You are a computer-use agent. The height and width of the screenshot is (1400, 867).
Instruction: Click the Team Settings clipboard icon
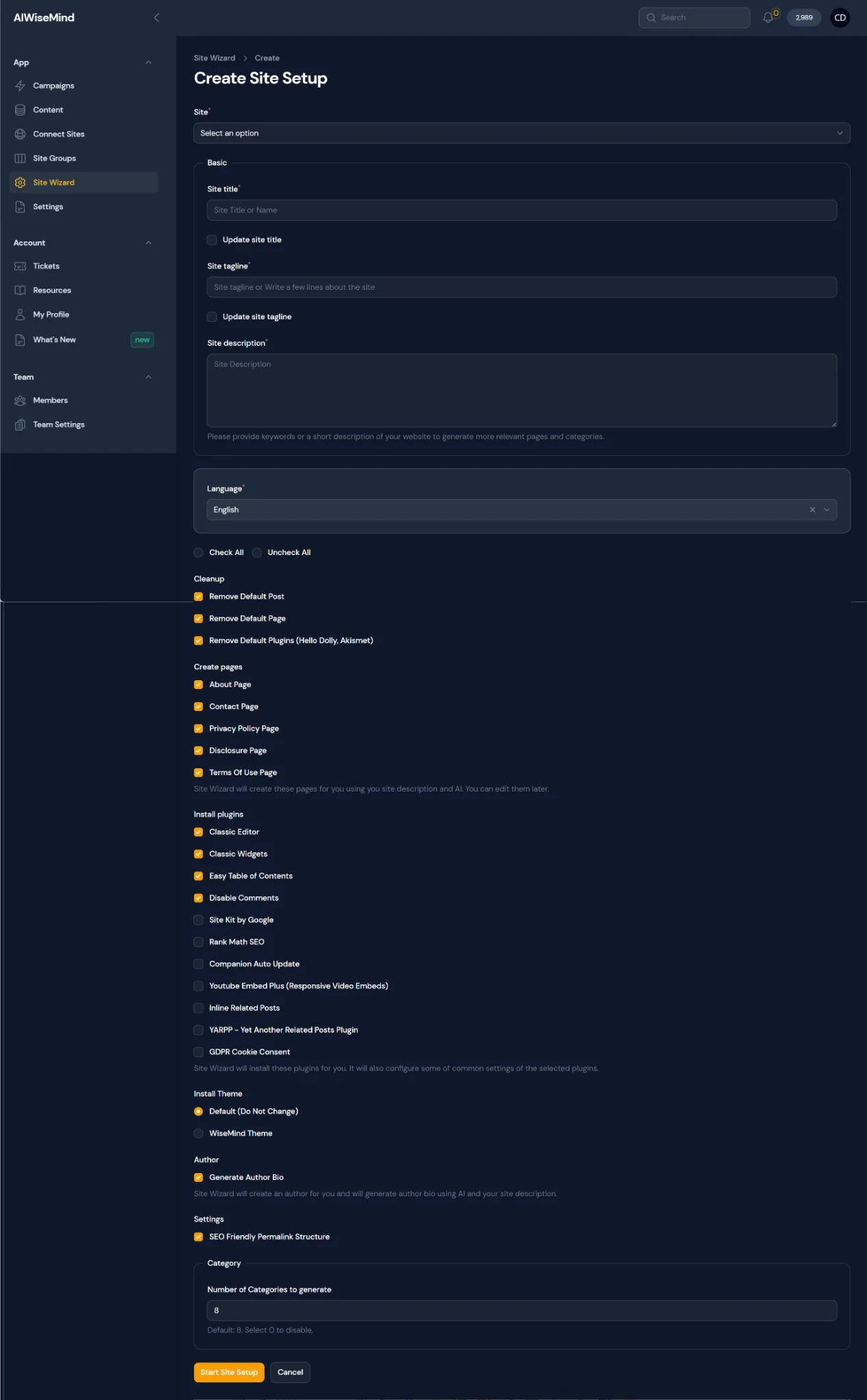pyautogui.click(x=21, y=425)
